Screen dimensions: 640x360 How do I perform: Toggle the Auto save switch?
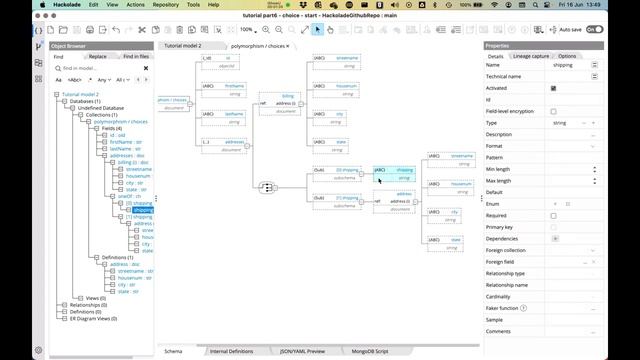point(594,29)
